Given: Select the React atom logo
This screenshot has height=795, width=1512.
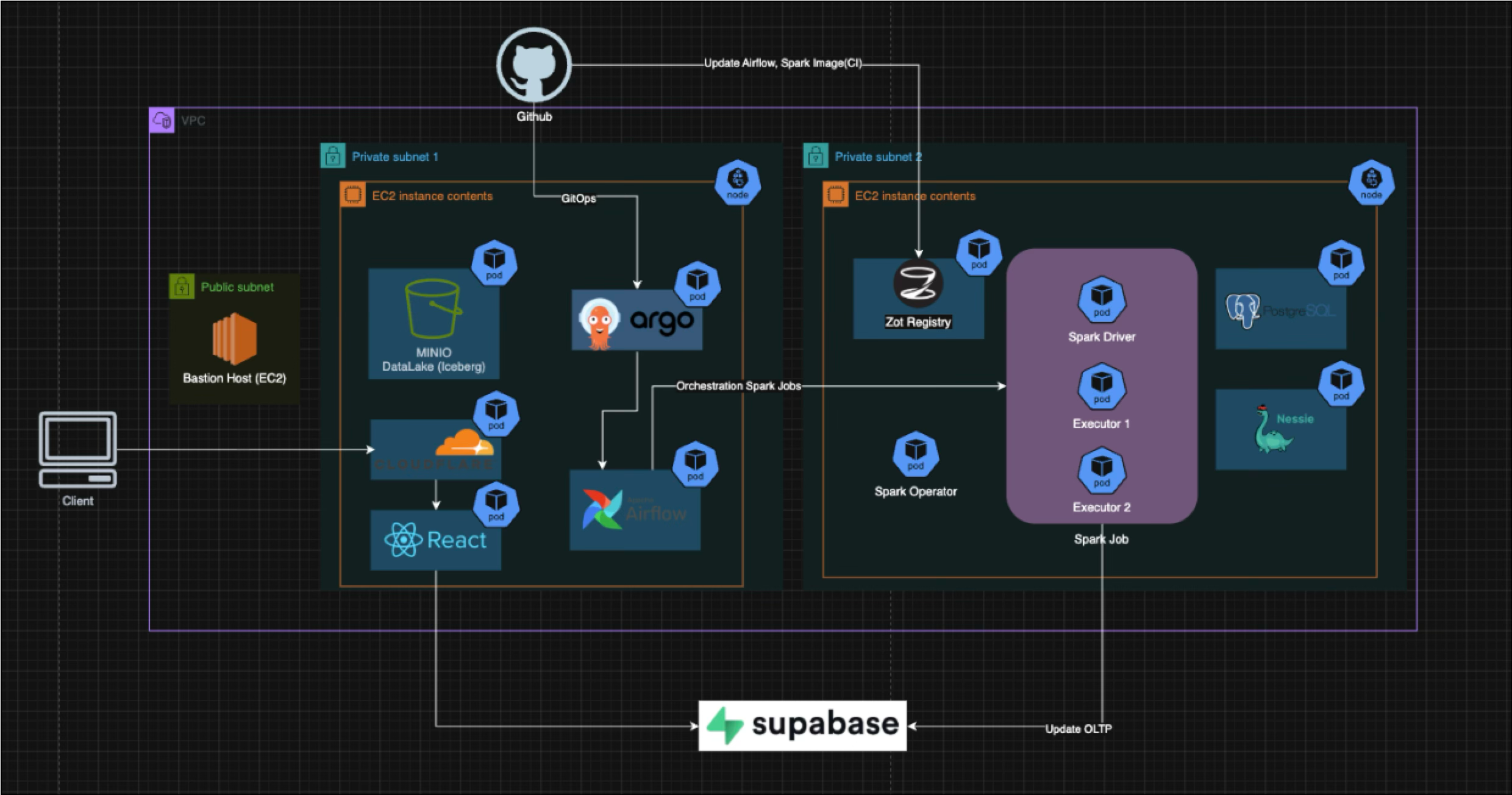Looking at the screenshot, I should tap(403, 540).
